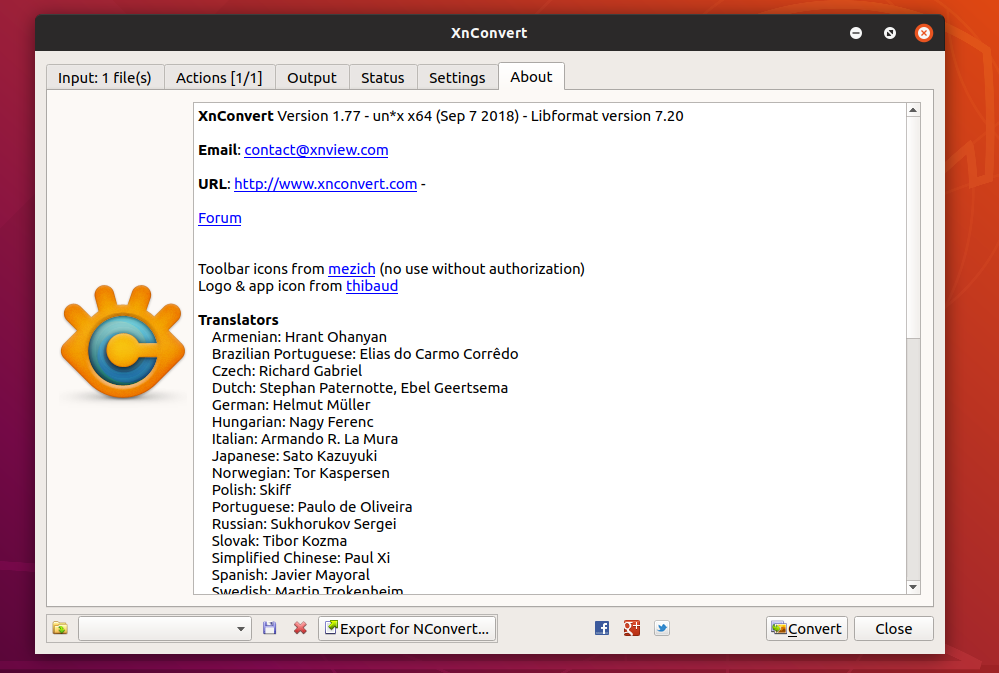Image resolution: width=999 pixels, height=673 pixels.
Task: Click the scrollbar up arrow
Action: coord(913,110)
